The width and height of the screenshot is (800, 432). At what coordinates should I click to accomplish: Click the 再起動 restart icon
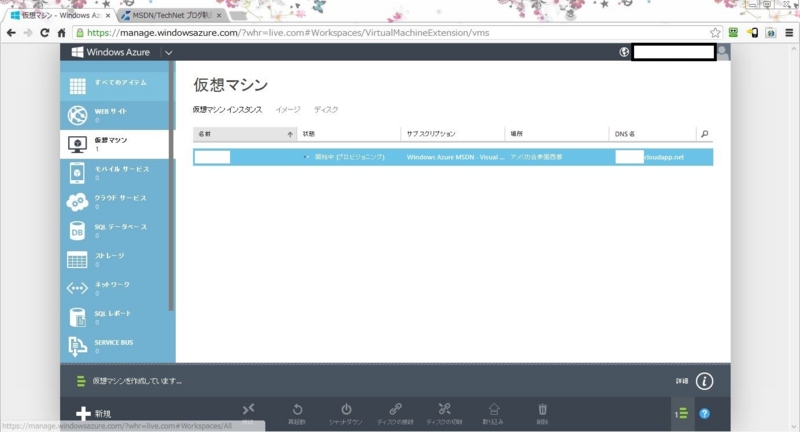point(297,410)
